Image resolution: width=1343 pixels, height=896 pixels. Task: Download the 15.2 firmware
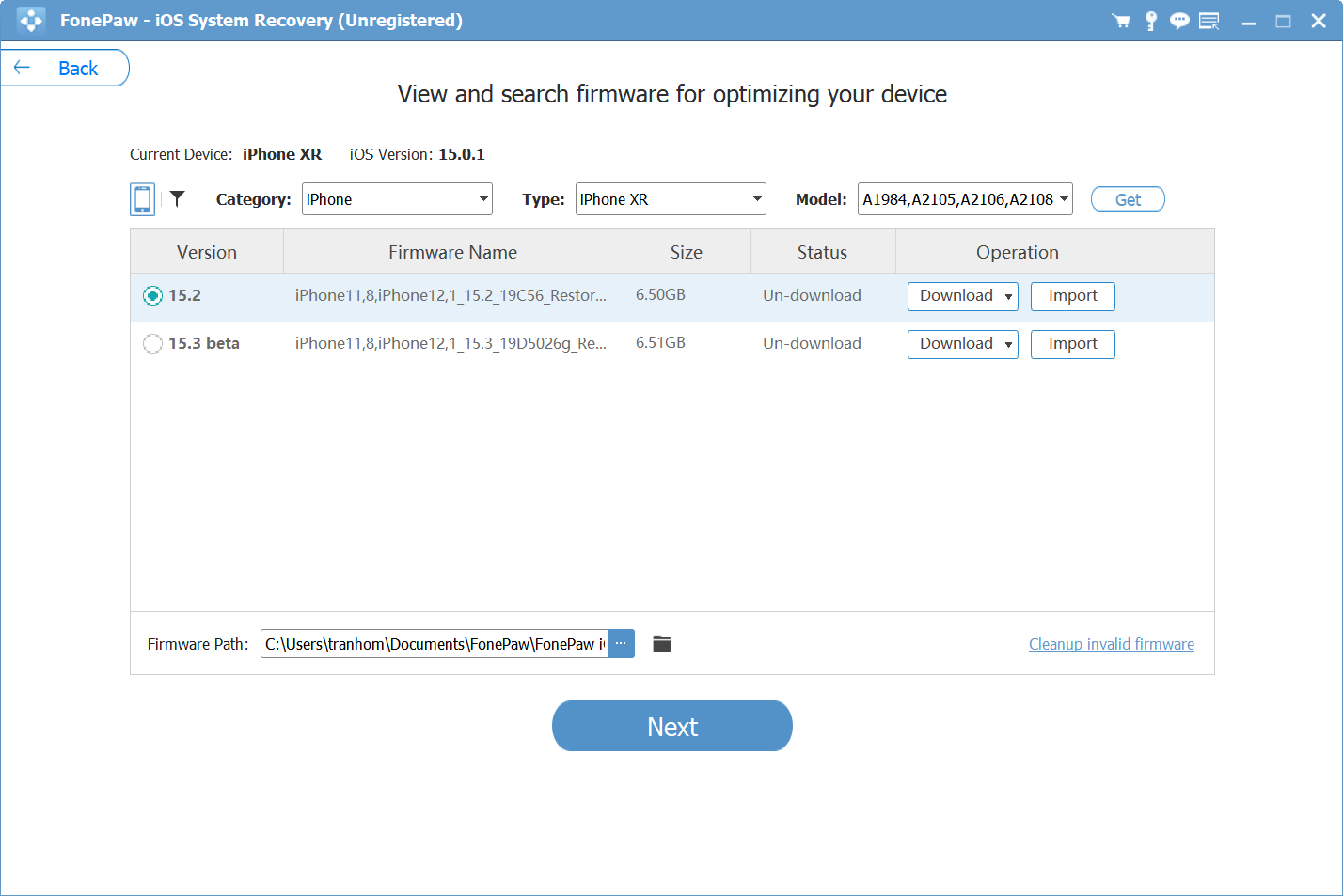956,296
